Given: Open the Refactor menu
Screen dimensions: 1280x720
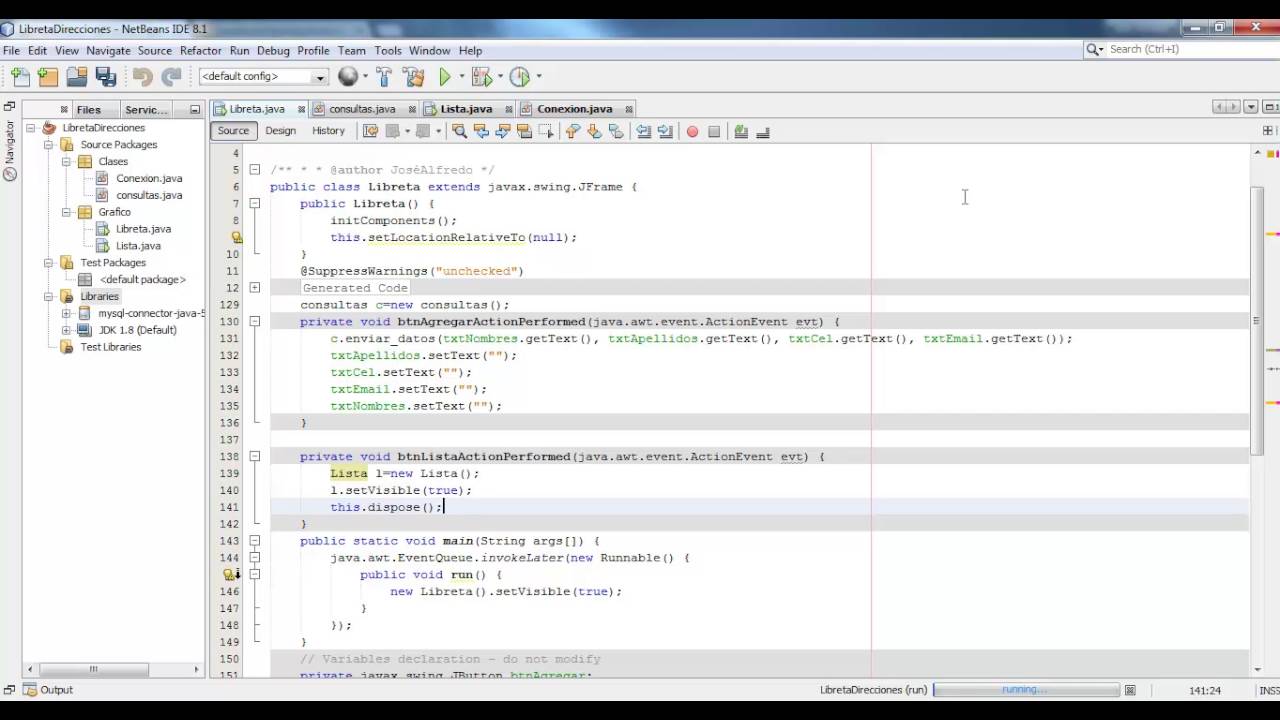Looking at the screenshot, I should (x=201, y=50).
